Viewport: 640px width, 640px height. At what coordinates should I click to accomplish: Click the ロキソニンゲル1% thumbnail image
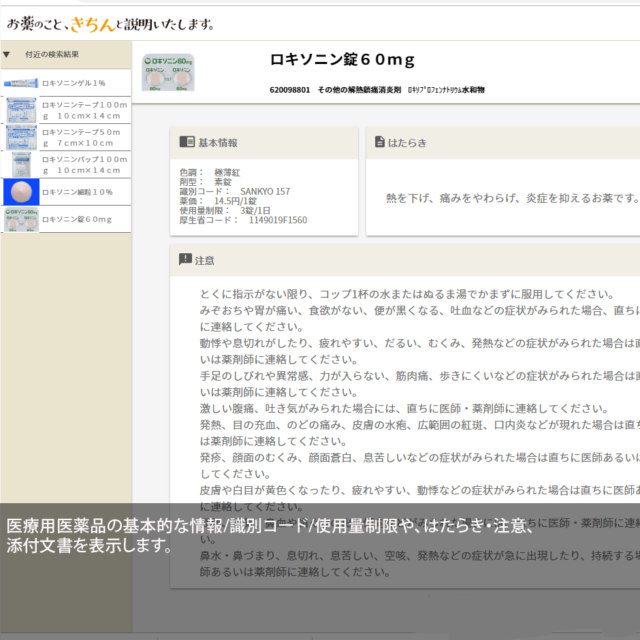20,82
